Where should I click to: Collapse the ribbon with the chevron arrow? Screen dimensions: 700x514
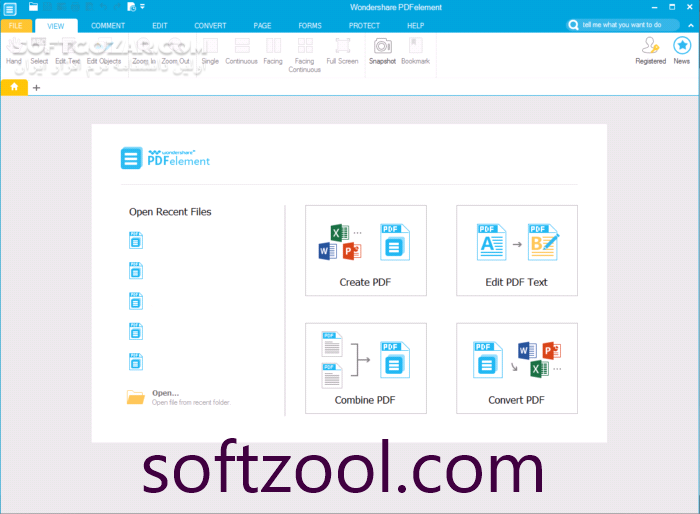[691, 25]
